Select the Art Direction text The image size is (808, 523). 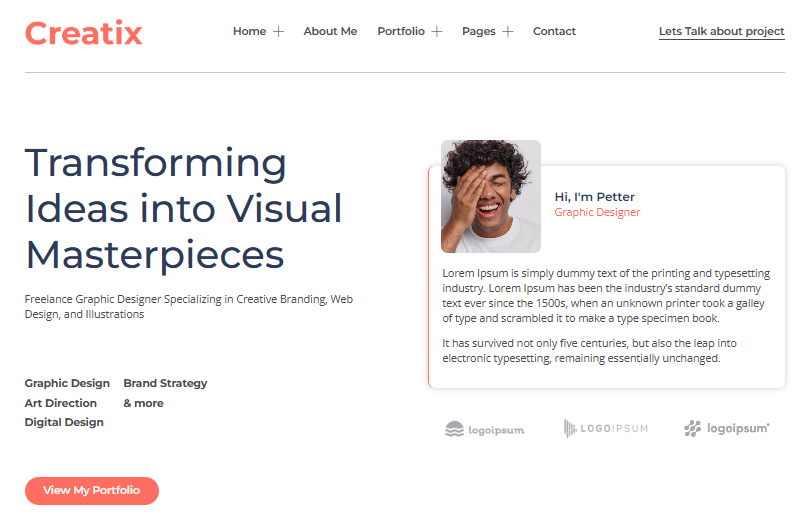tap(61, 403)
